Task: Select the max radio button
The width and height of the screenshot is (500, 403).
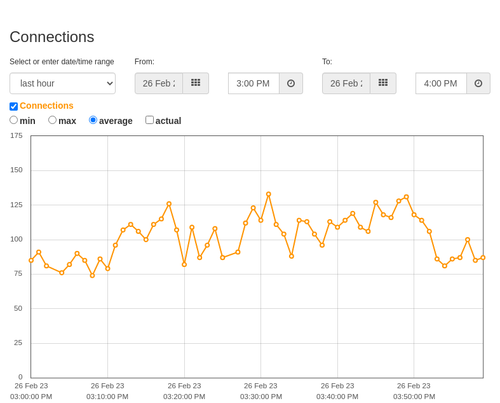Action: point(52,120)
